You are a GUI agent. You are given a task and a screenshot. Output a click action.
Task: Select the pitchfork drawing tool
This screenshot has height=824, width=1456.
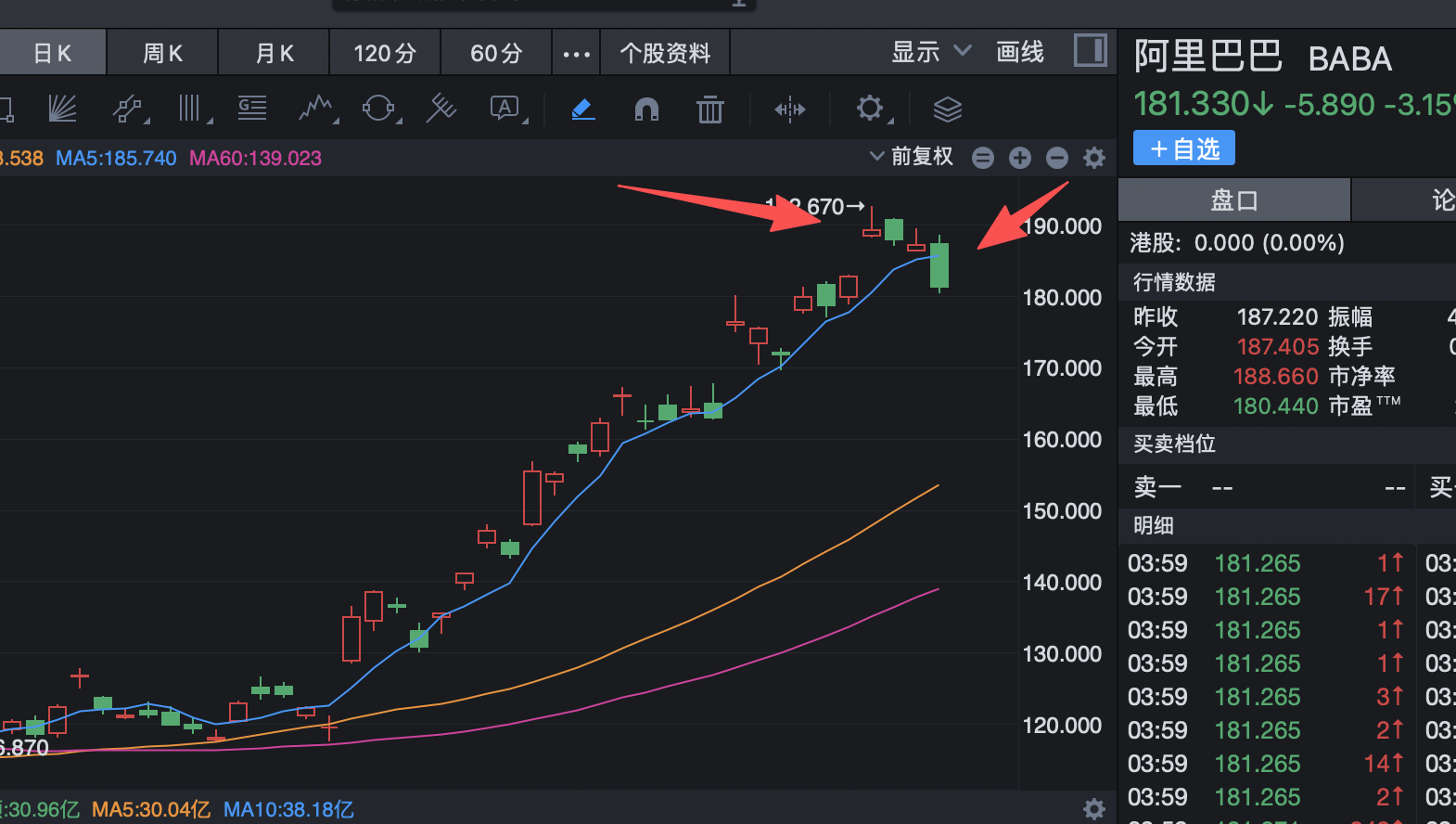441,109
